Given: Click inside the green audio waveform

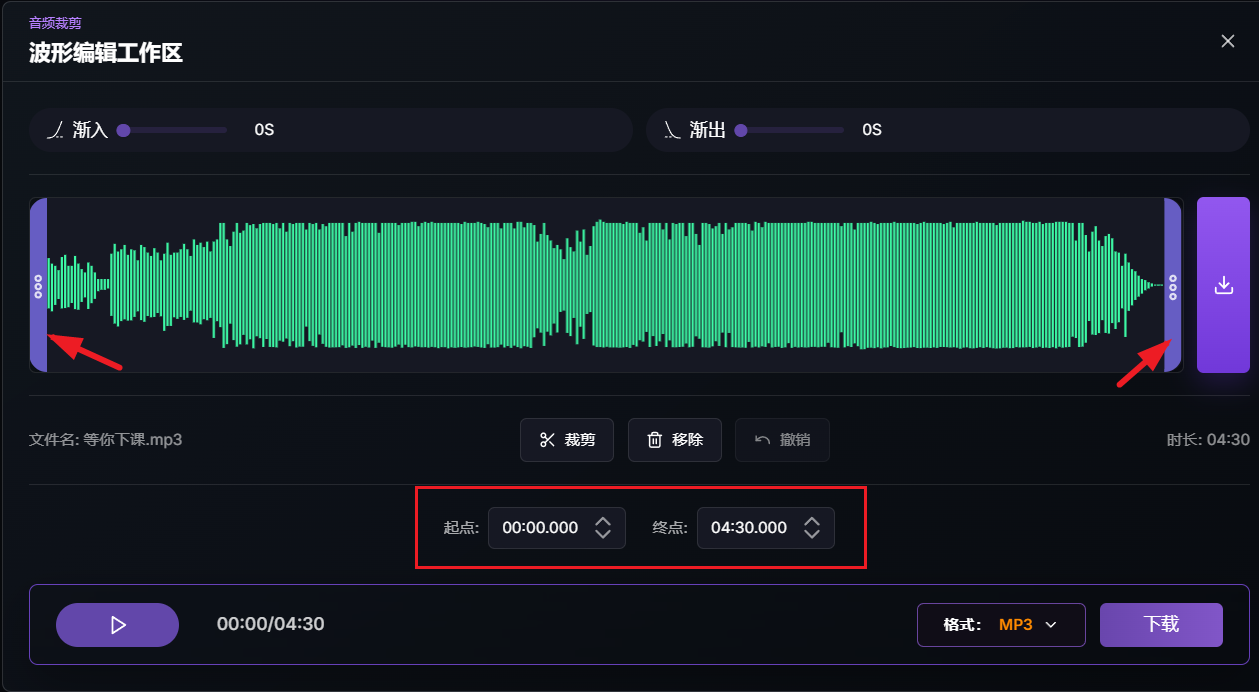Looking at the screenshot, I should coord(605,285).
